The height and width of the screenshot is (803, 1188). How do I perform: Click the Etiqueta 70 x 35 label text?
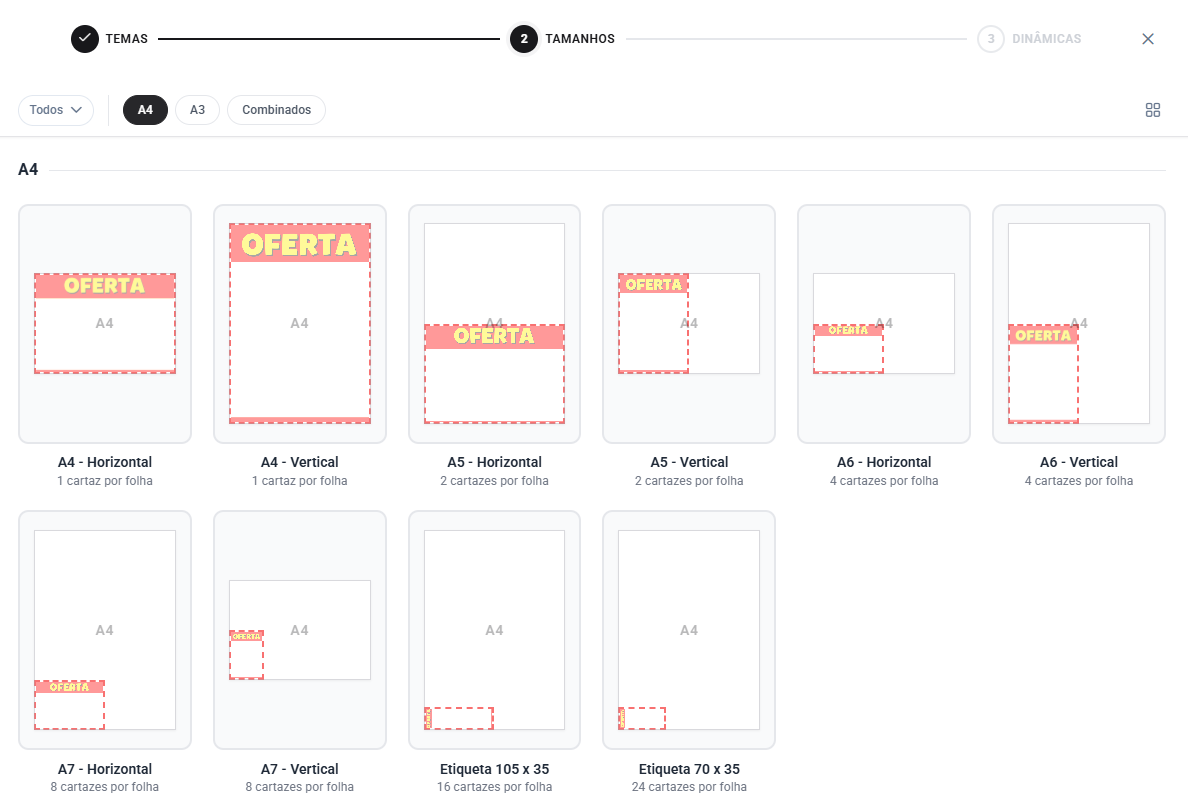[x=689, y=769]
